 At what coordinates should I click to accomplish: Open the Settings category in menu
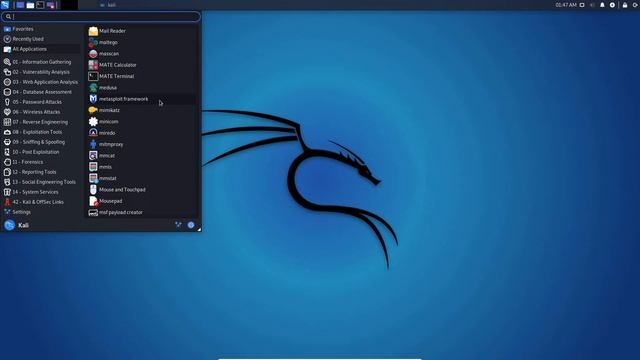[x=41, y=212]
